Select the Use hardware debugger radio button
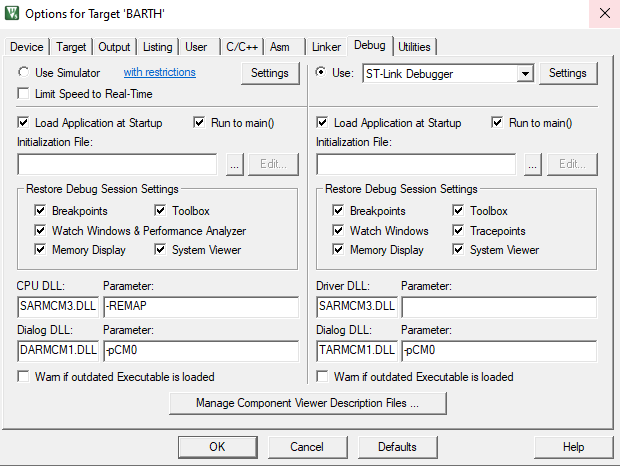This screenshot has width=620, height=467. [321, 72]
